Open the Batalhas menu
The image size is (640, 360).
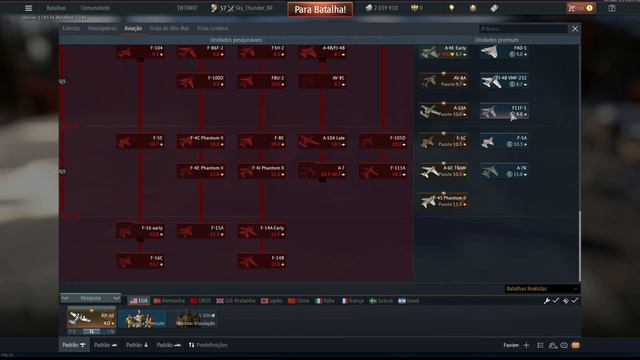[56, 8]
